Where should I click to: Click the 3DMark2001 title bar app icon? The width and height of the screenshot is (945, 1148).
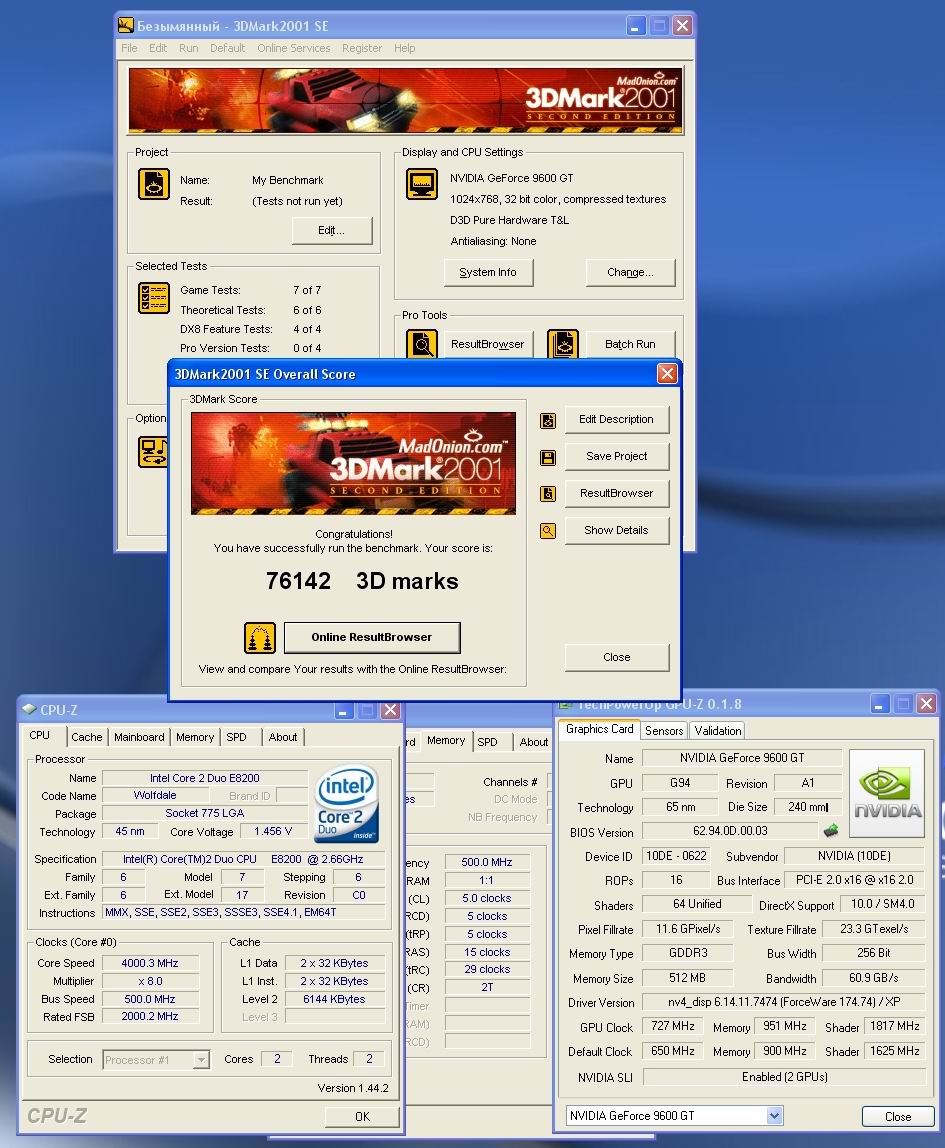click(x=126, y=26)
